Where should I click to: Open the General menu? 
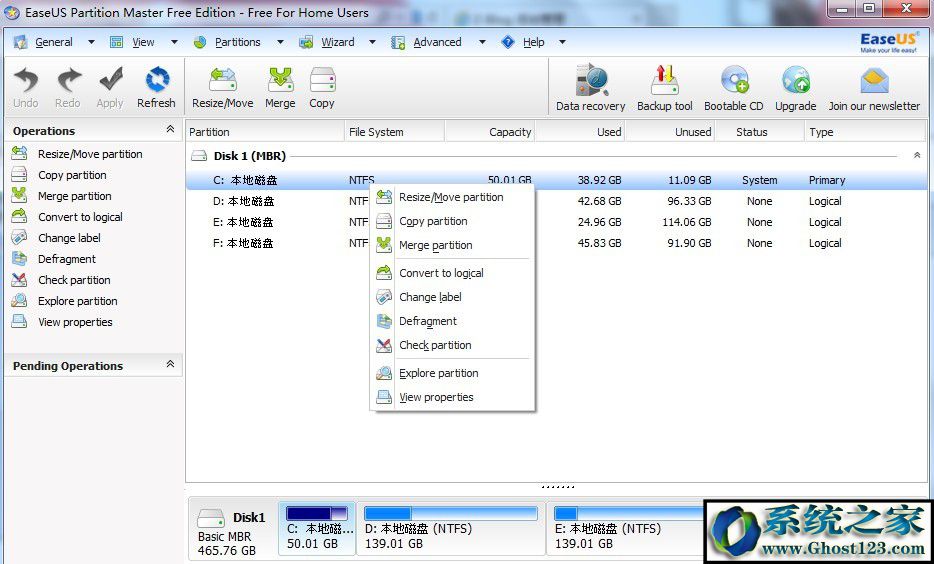[54, 42]
